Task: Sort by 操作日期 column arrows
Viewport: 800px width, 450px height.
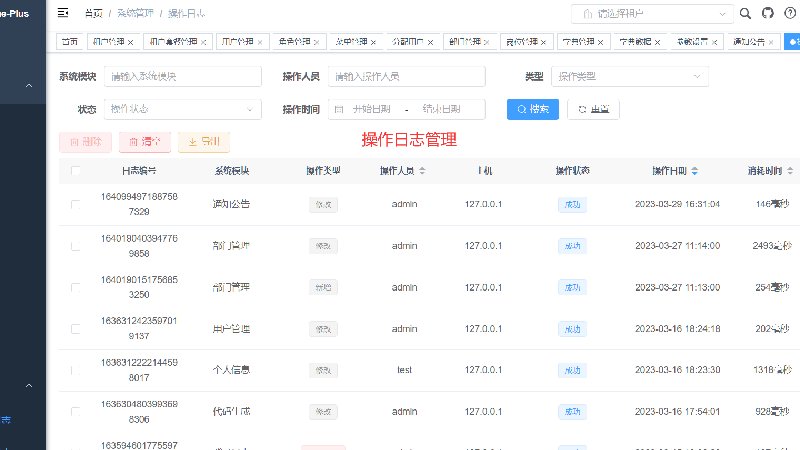Action: pos(694,171)
